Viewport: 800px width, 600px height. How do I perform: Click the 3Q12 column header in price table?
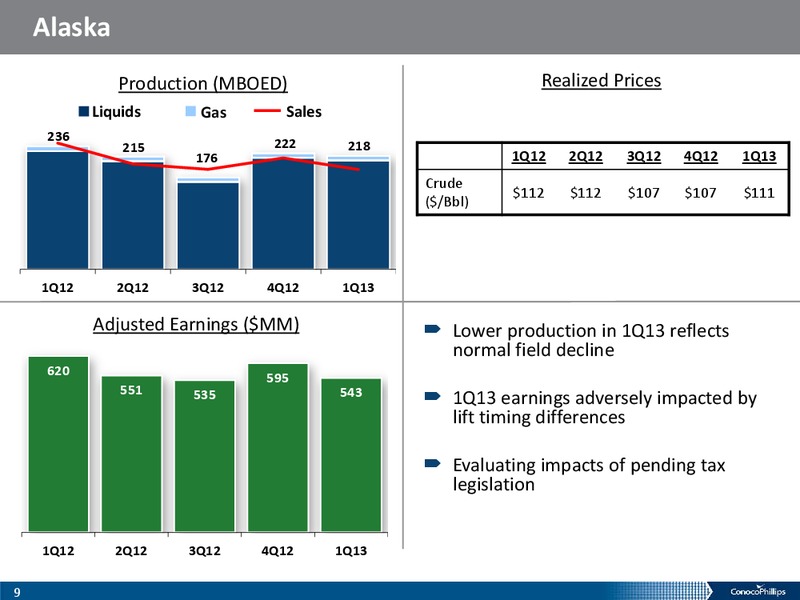pos(644,156)
